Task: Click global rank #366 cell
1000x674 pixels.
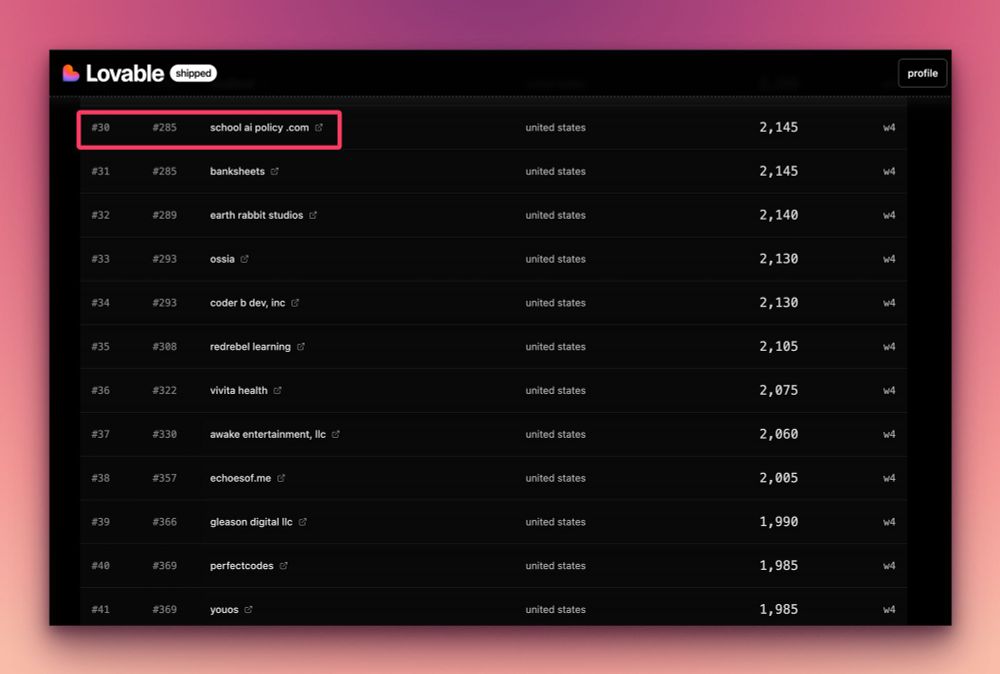Action: (165, 522)
